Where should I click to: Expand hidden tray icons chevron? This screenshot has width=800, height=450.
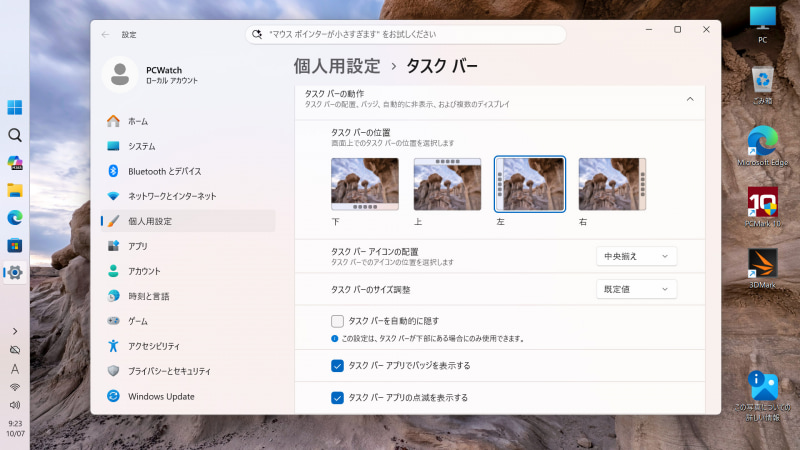[x=15, y=331]
